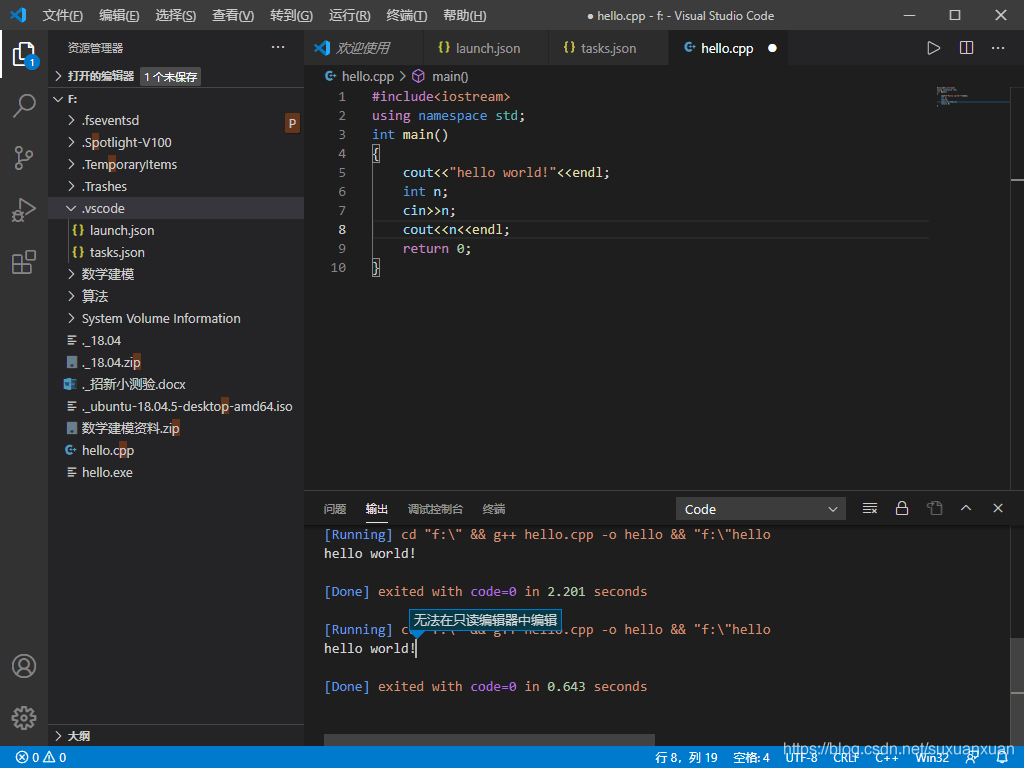Open the 编辑(E) menu
The width and height of the screenshot is (1024, 768).
point(120,16)
